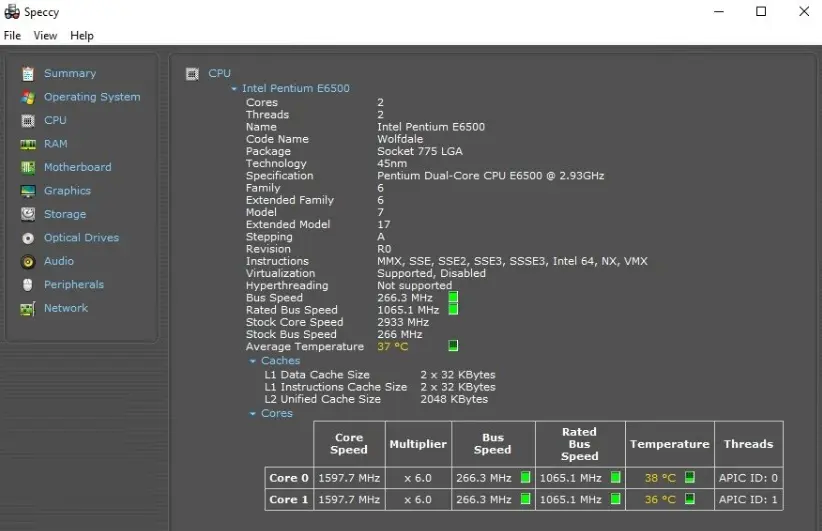The width and height of the screenshot is (822, 531).
Task: Click the Optical Drives disc icon
Action: click(28, 239)
